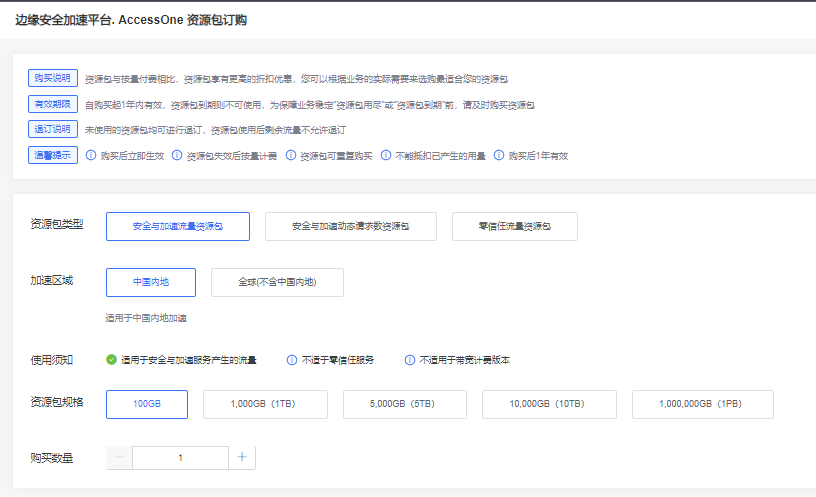
Task: Click info icon beside 资源包失效后按量计费
Action: pyautogui.click(x=177, y=156)
